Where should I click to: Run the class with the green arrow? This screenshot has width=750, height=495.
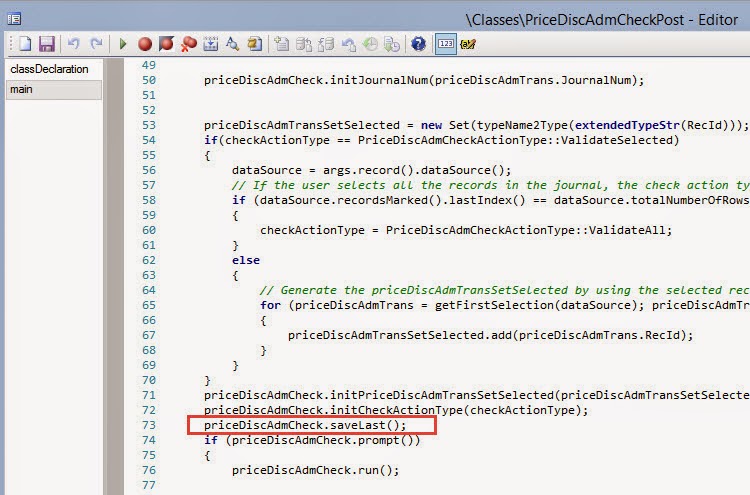[x=123, y=44]
